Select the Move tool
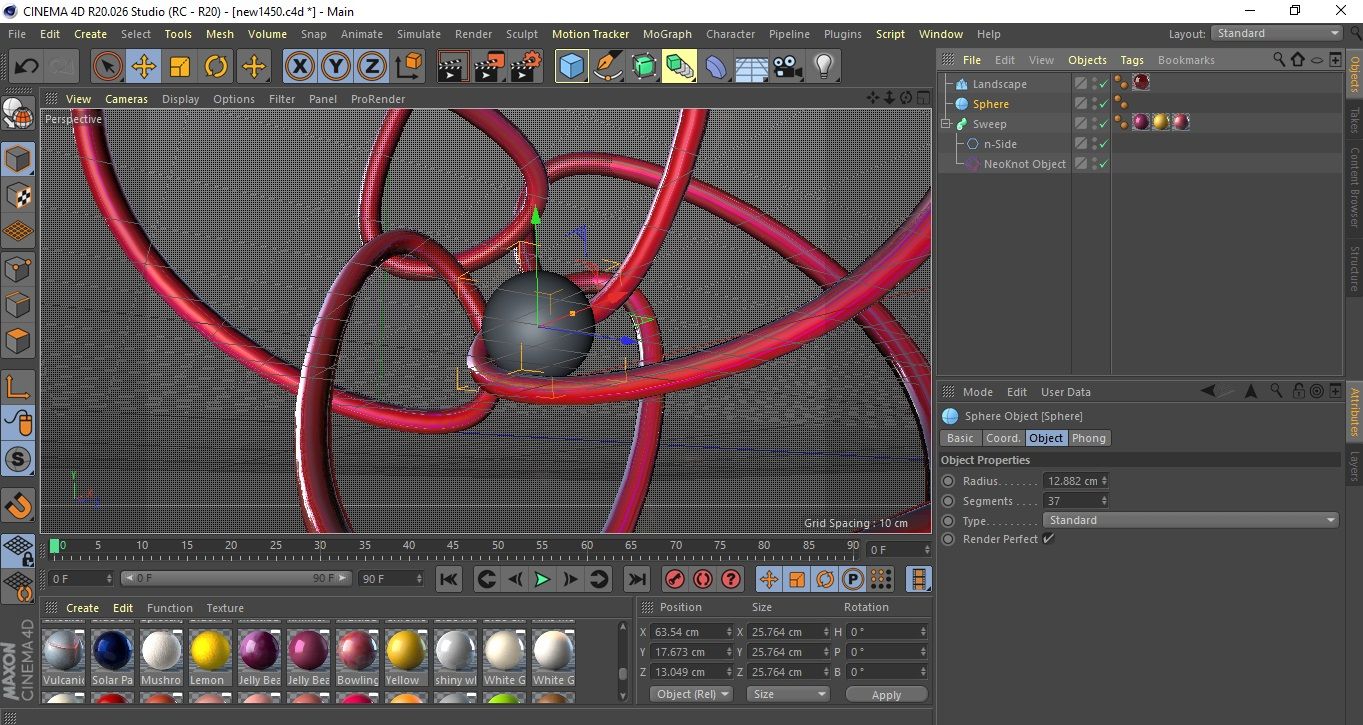The width and height of the screenshot is (1363, 725). click(x=143, y=67)
